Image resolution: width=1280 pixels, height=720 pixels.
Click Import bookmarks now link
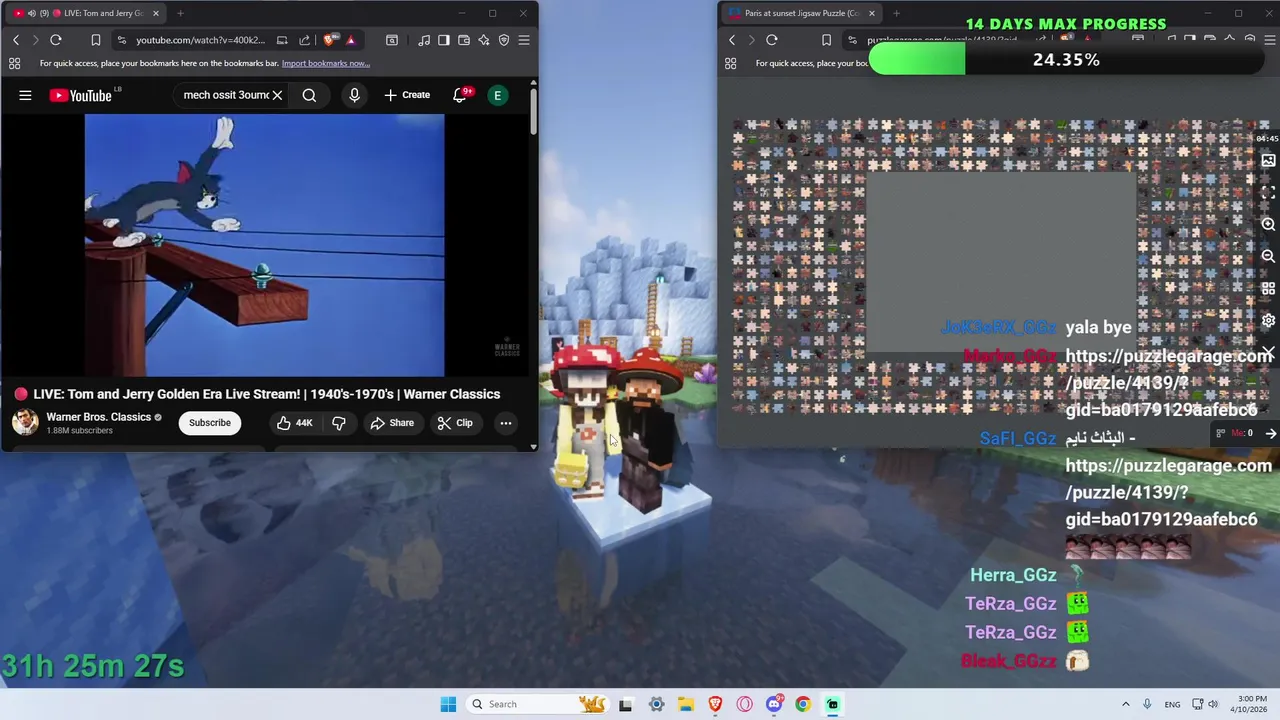[325, 63]
